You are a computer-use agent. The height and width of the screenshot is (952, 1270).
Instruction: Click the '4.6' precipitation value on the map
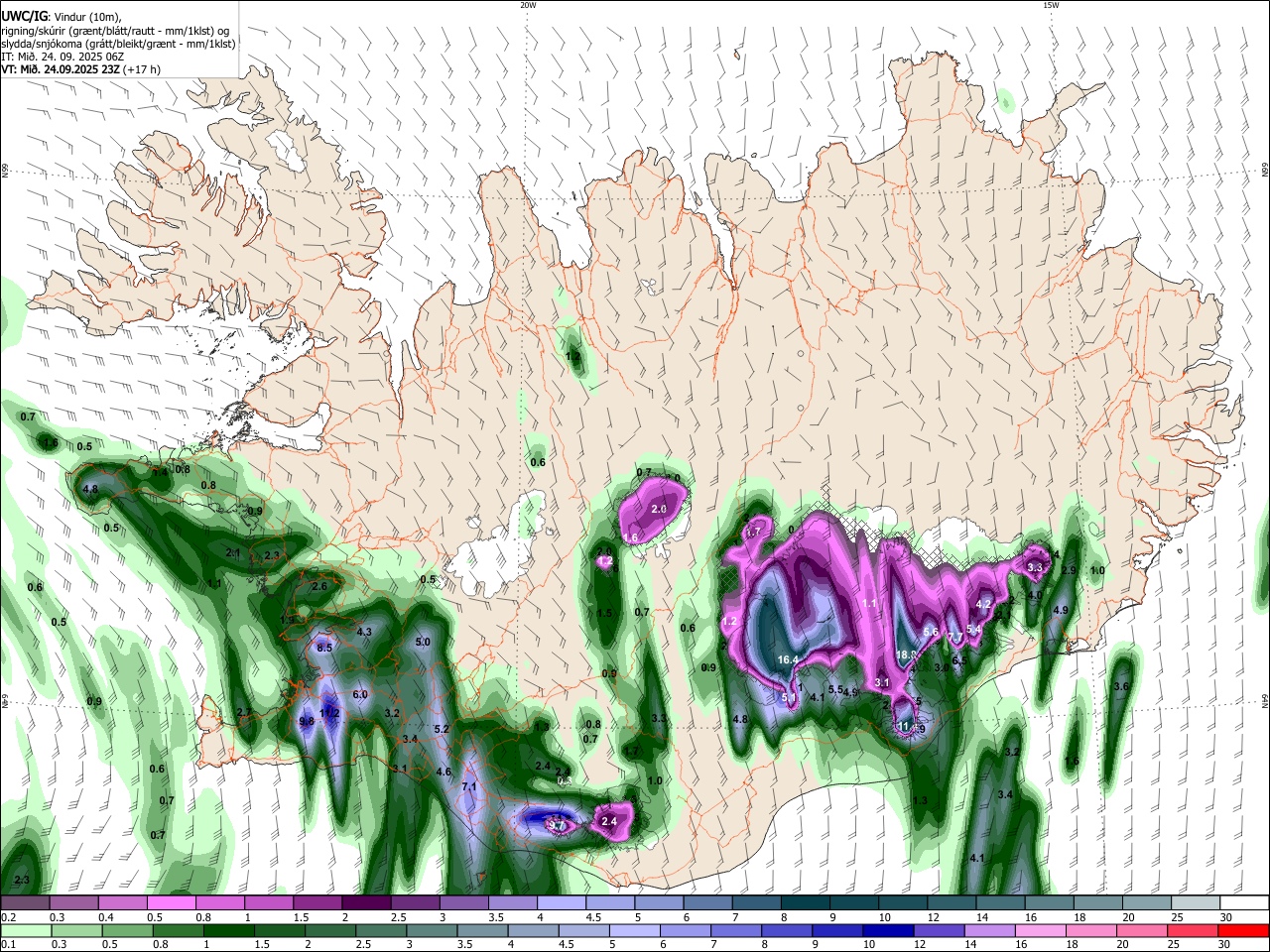(x=444, y=772)
